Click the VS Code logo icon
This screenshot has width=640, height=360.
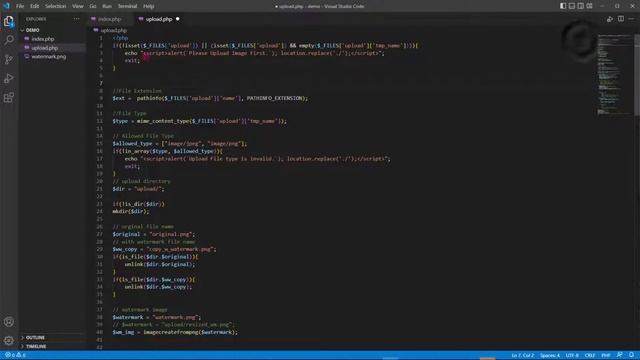[x=6, y=6]
